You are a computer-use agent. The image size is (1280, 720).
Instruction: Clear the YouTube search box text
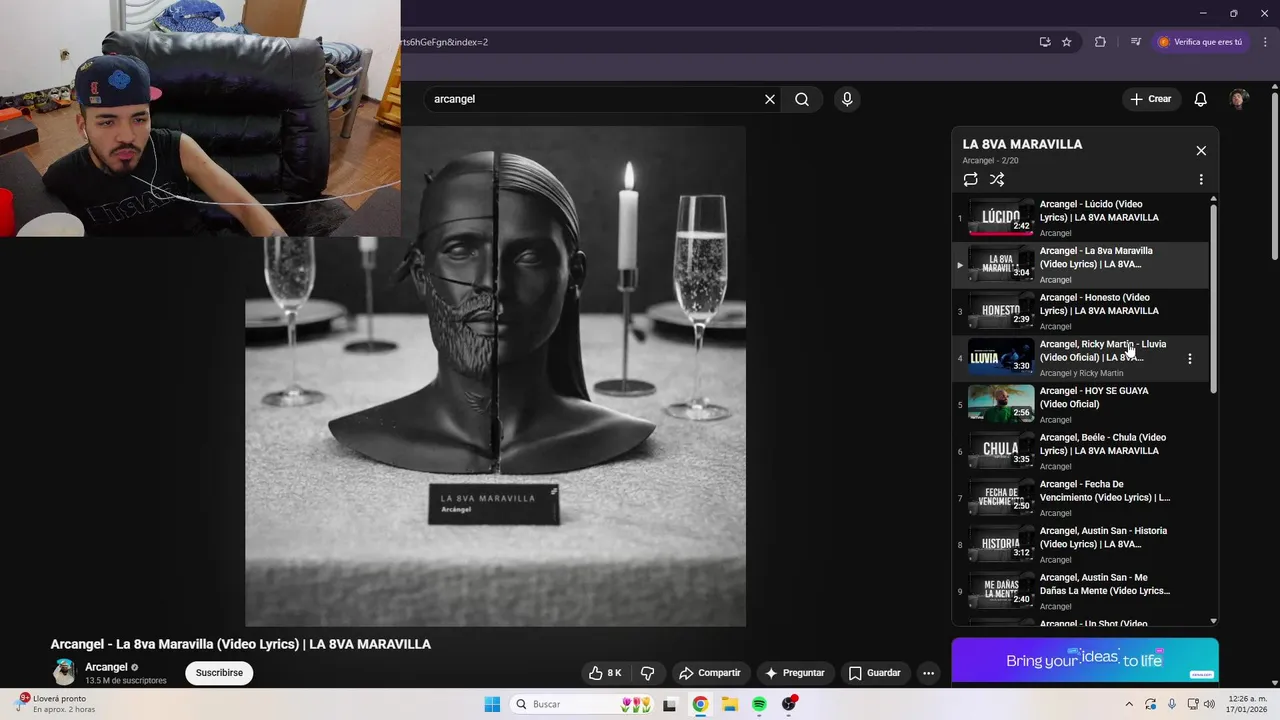click(x=770, y=99)
